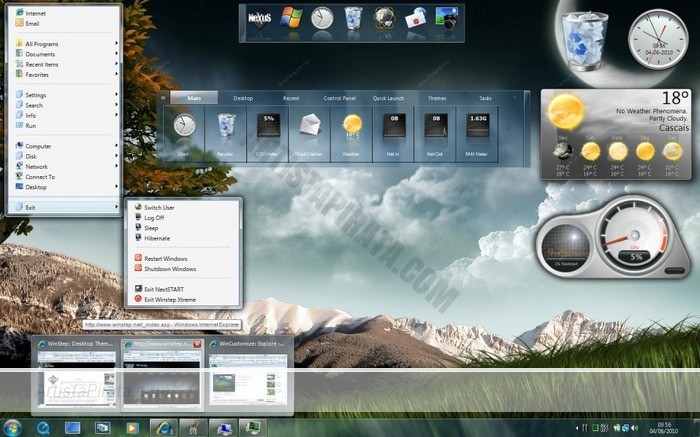The height and width of the screenshot is (437, 700).
Task: Close the www.winstep.net preview with red X
Action: 197,344
